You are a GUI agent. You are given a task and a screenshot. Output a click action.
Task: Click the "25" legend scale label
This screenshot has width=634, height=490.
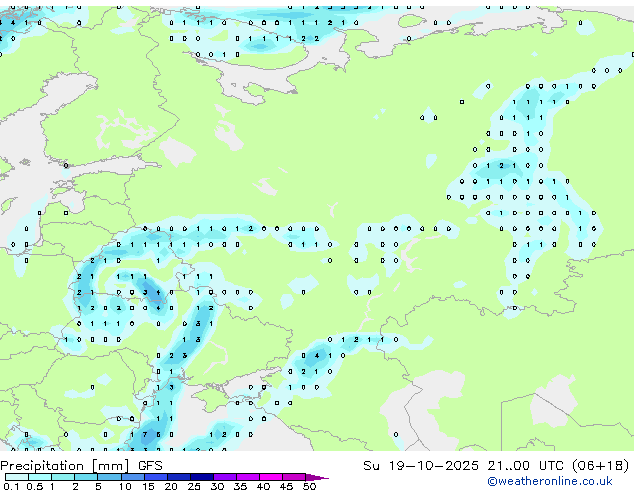tap(194, 486)
